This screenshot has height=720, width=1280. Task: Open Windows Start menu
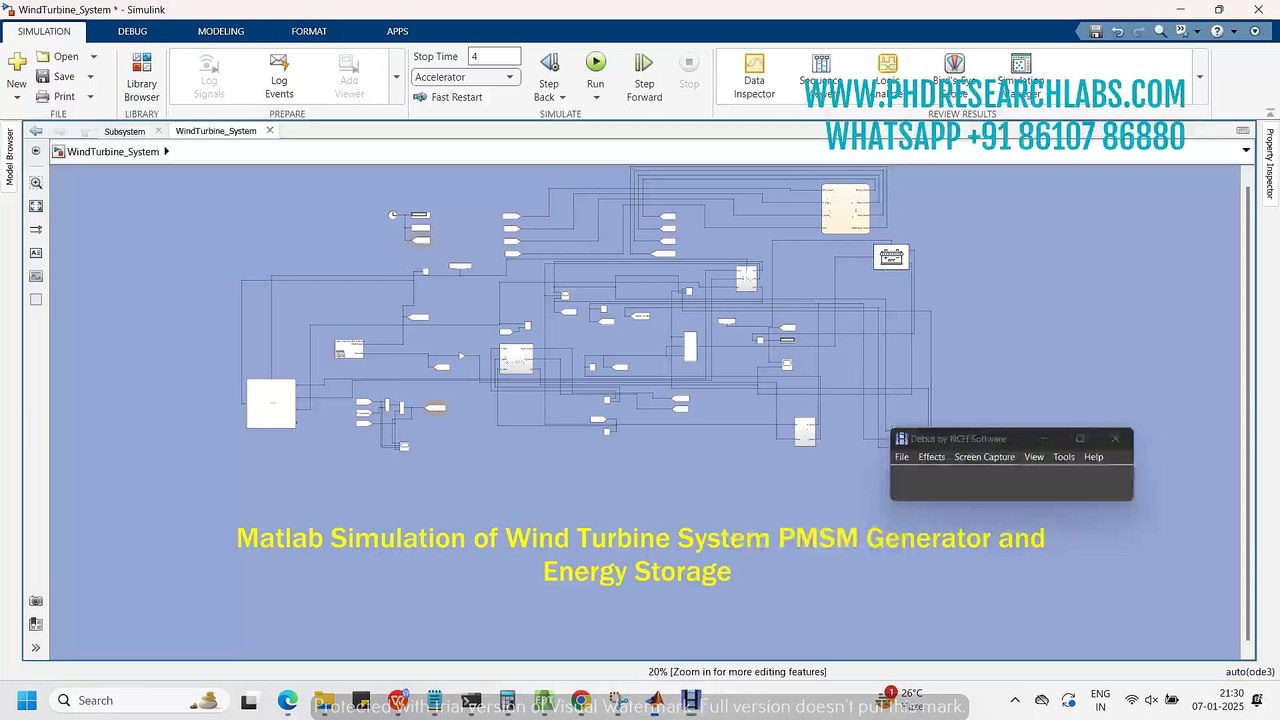[x=26, y=700]
